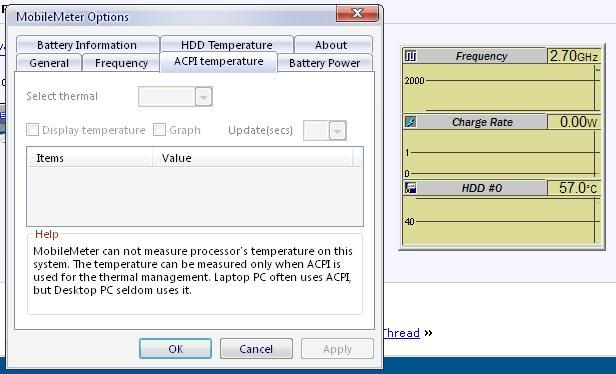The width and height of the screenshot is (616, 374).
Task: Click the Frequency meter title bar
Action: [x=481, y=56]
